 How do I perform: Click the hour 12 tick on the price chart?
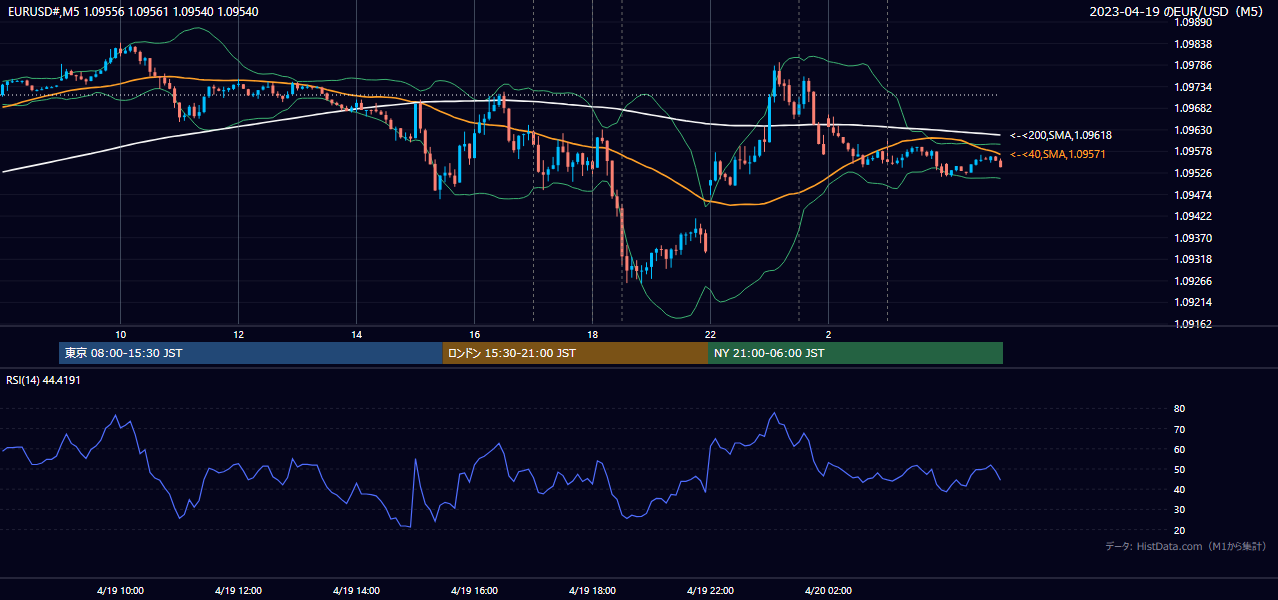pos(238,334)
